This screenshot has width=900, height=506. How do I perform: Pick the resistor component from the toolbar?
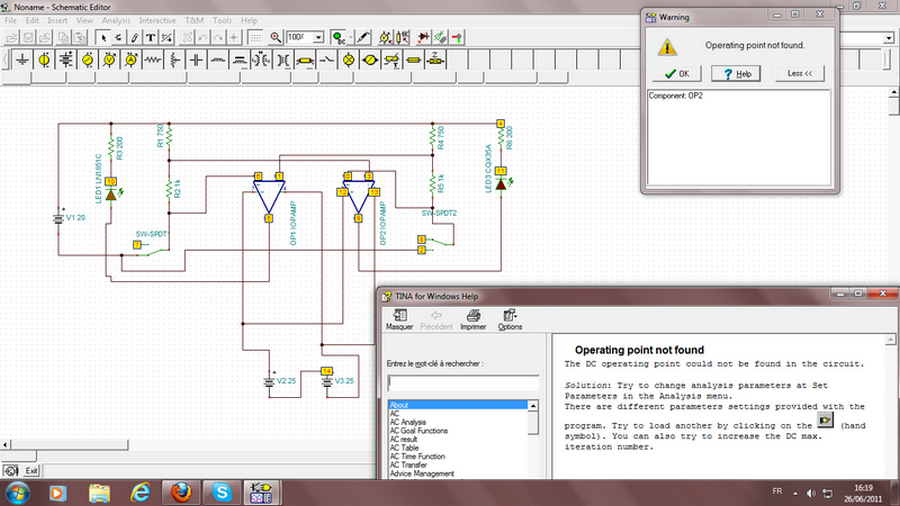tap(152, 60)
